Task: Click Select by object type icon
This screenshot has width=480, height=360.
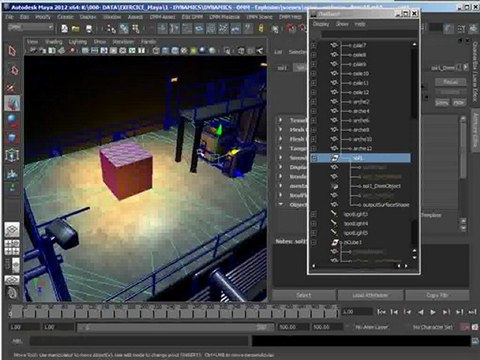Action: [124, 29]
